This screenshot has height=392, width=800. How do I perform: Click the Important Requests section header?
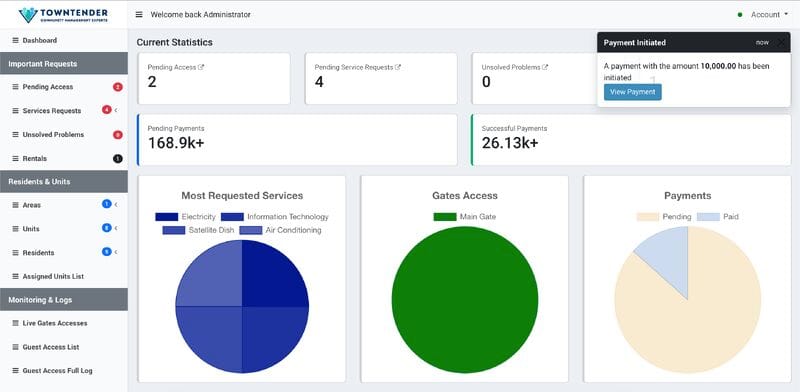(x=64, y=64)
